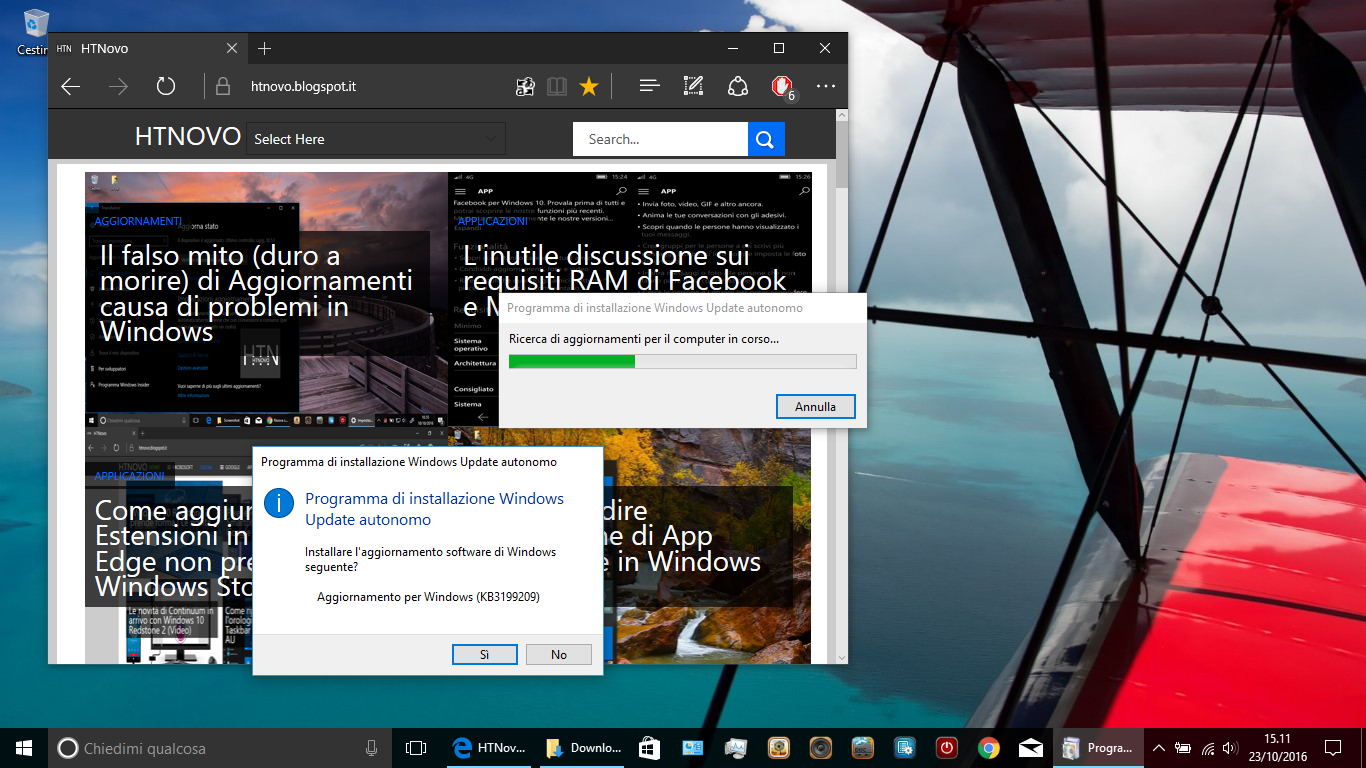
Task: Open the Action Center notification icon
Action: tap(1332, 748)
